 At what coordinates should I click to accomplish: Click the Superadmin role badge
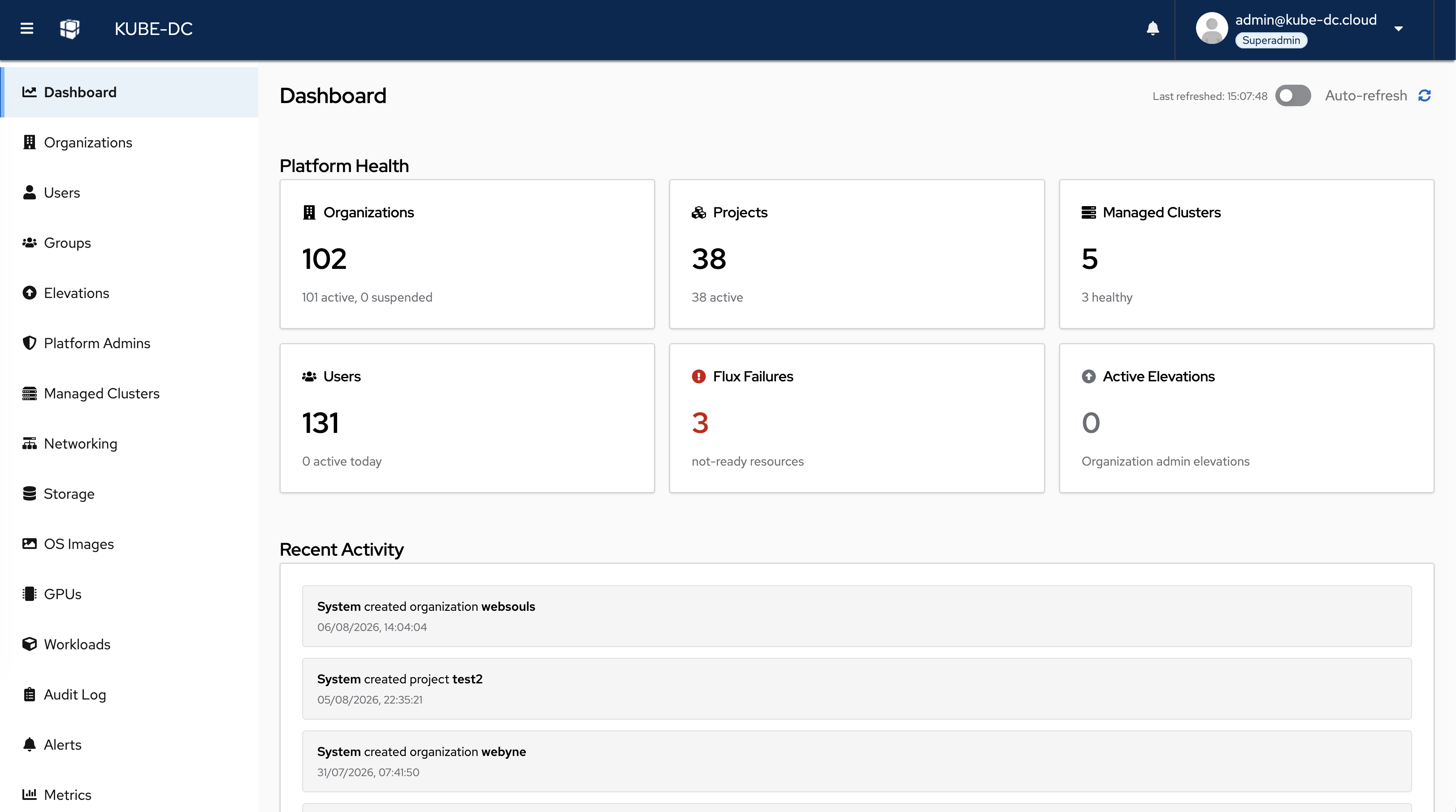(x=1270, y=40)
